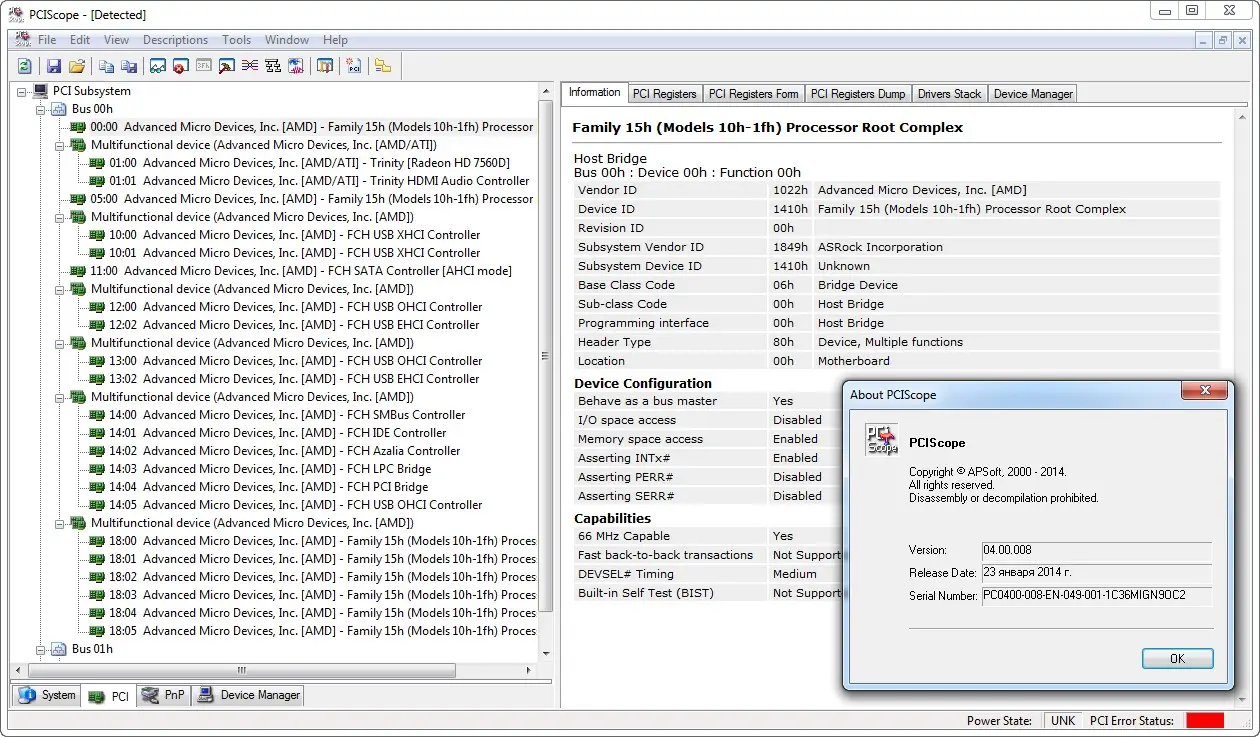Collapse the Bus 00h tree node
The height and width of the screenshot is (737, 1260).
(x=41, y=109)
